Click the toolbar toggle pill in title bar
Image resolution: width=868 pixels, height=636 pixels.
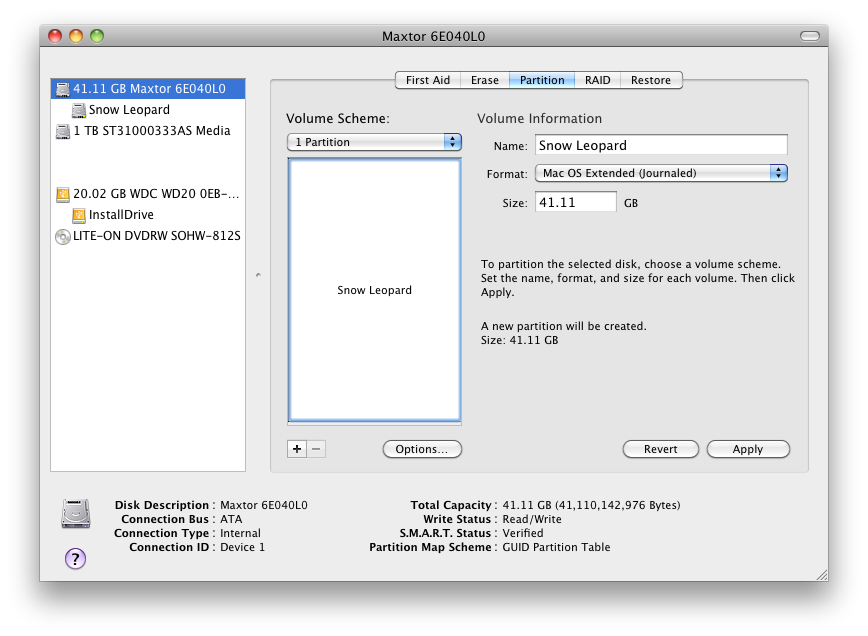[809, 36]
